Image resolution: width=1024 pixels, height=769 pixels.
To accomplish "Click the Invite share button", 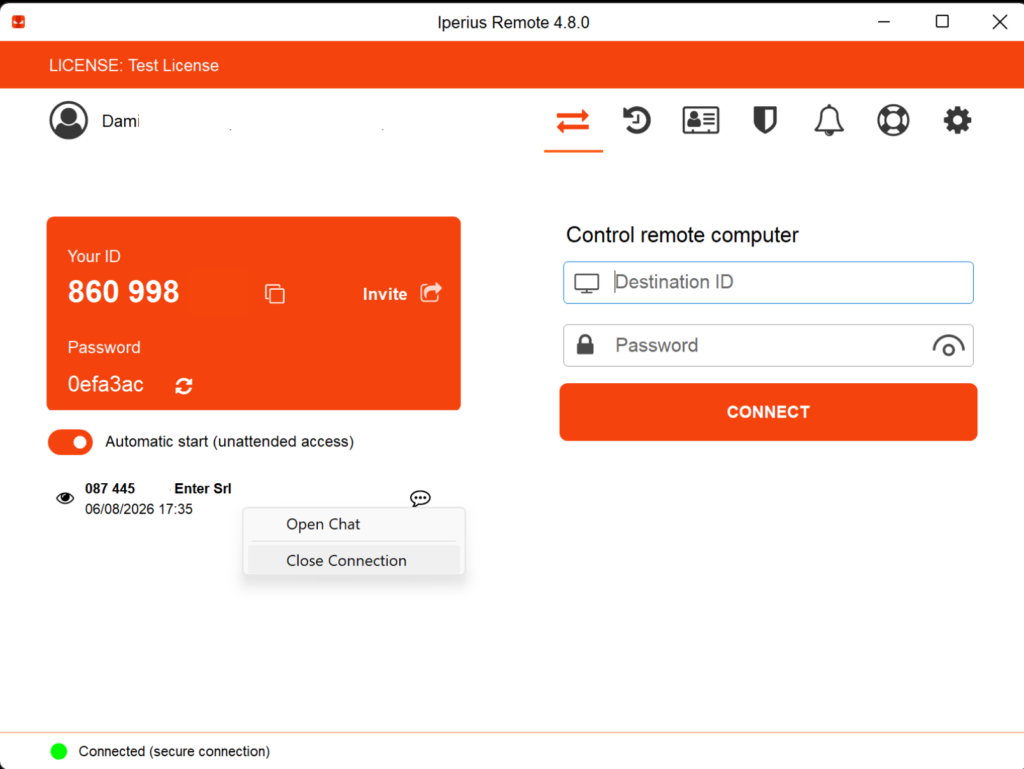I will (x=402, y=293).
